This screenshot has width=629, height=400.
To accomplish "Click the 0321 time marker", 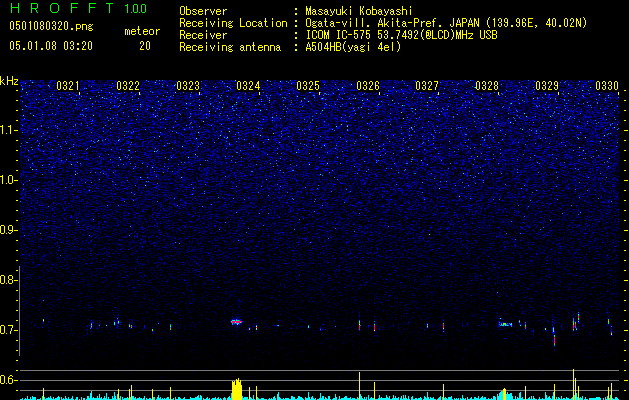I will point(68,86).
